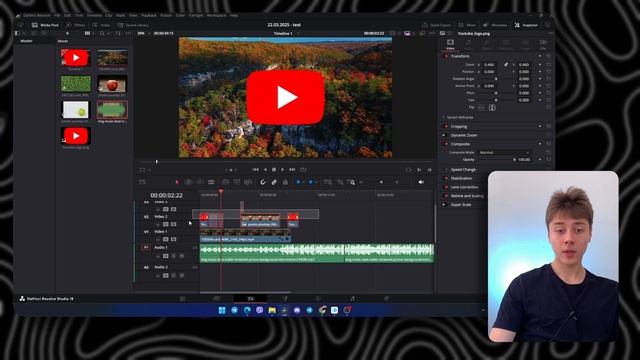The image size is (640, 360).
Task: Toggle the Dynamic Zoom enable switch
Action: coord(444,135)
